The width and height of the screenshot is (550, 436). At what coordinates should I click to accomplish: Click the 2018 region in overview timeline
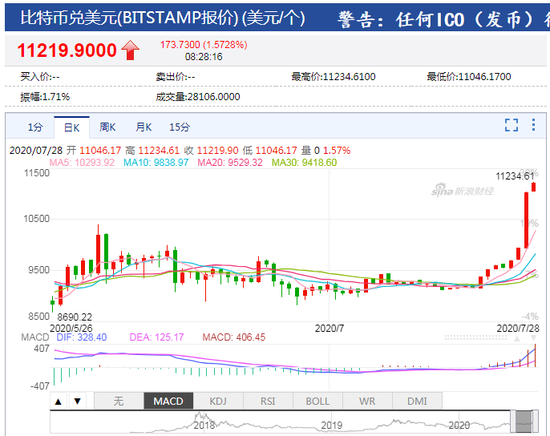click(204, 425)
